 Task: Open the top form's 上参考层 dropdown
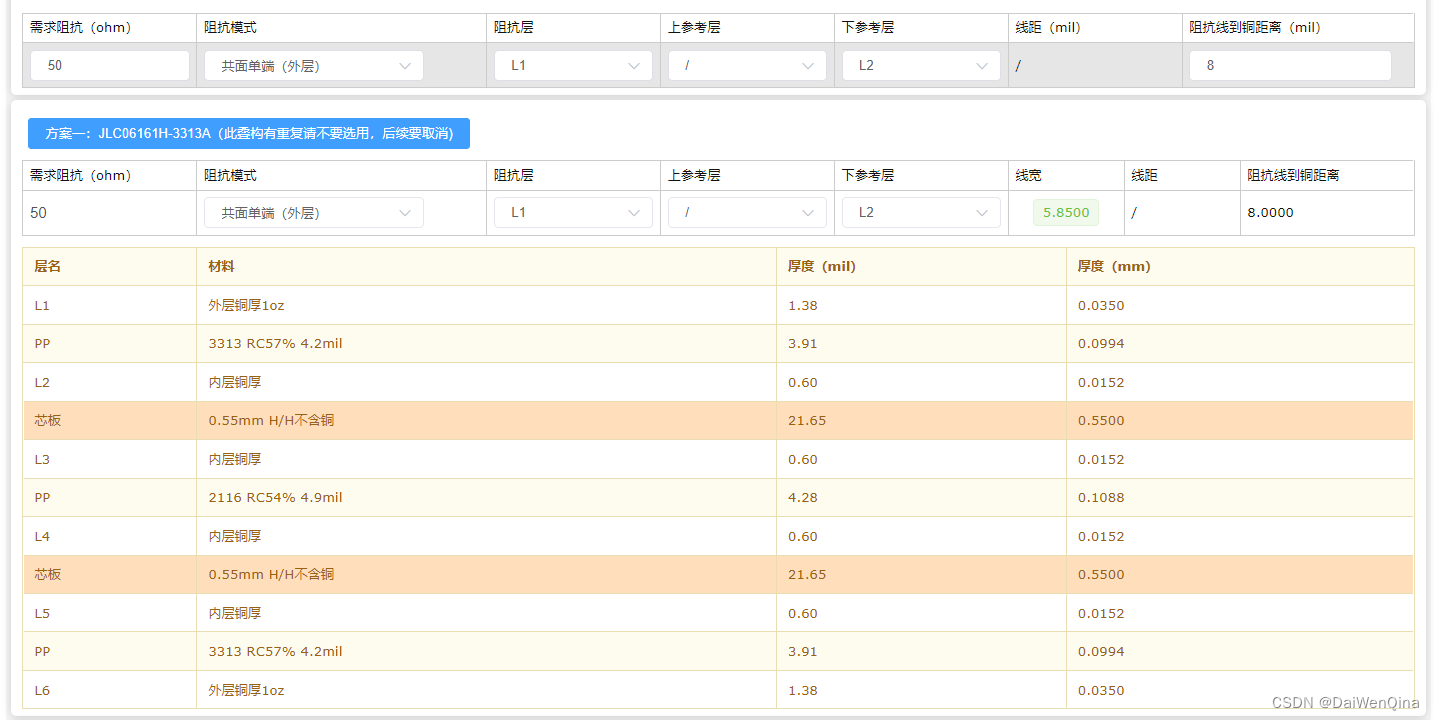[x=747, y=66]
